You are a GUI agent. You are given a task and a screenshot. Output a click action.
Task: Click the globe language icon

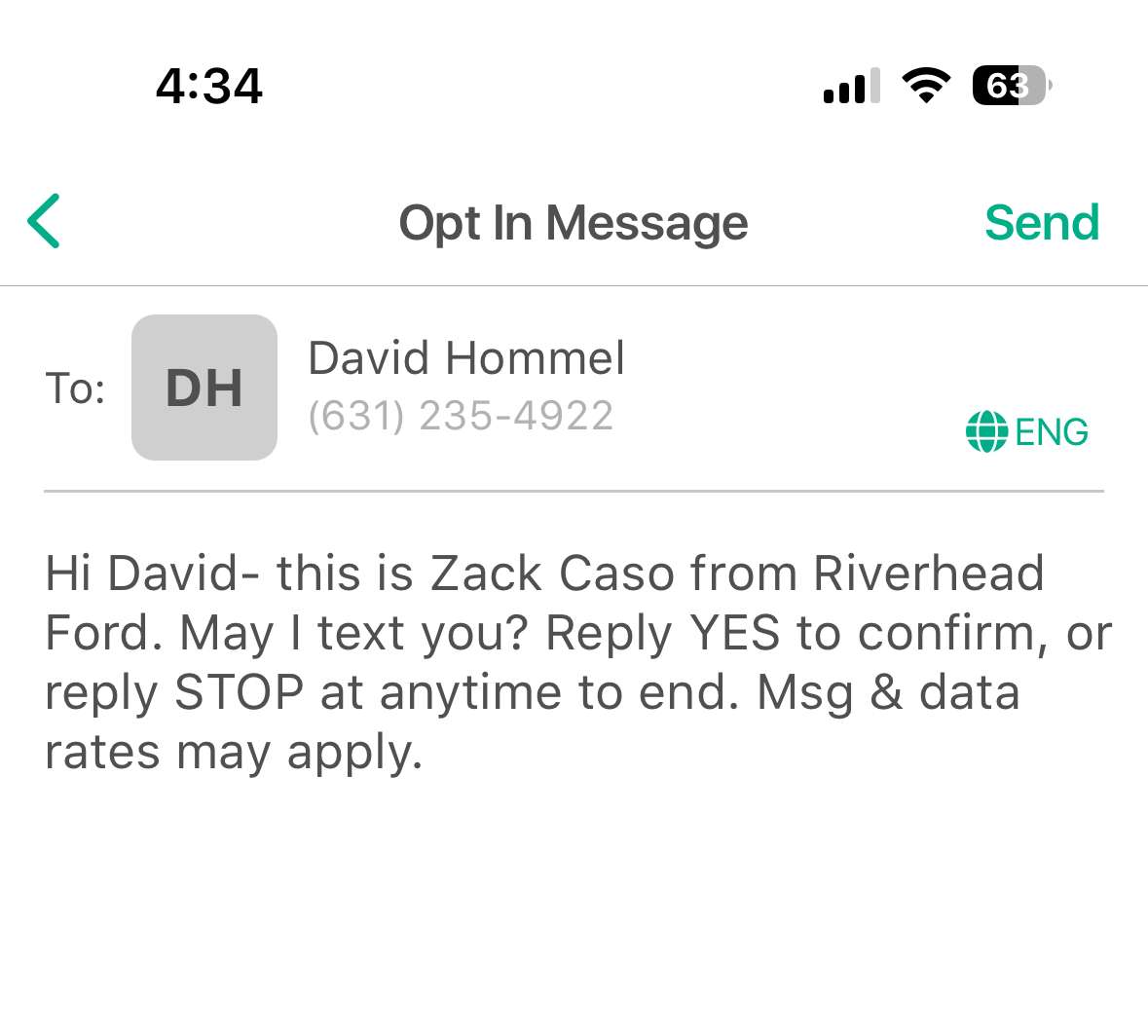(x=985, y=431)
